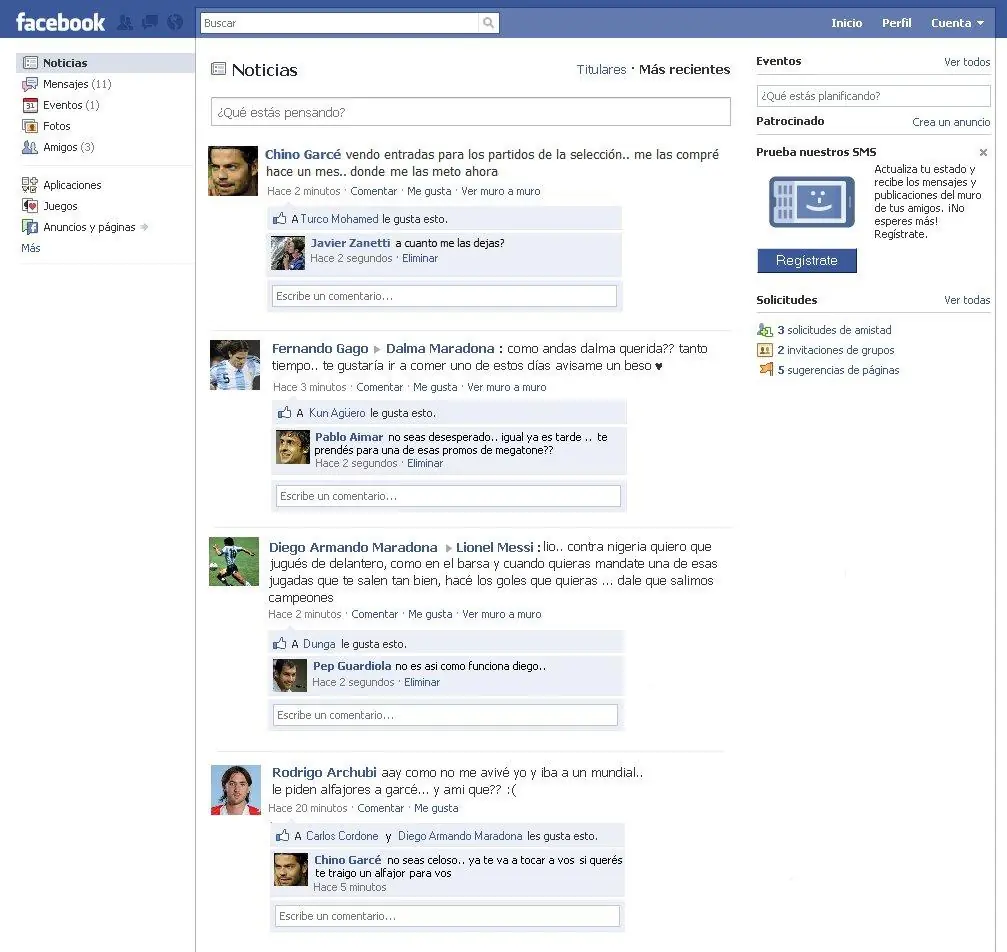Click Chino Garcé's post profile picture
Screen dimensions: 1007x952
click(x=233, y=171)
